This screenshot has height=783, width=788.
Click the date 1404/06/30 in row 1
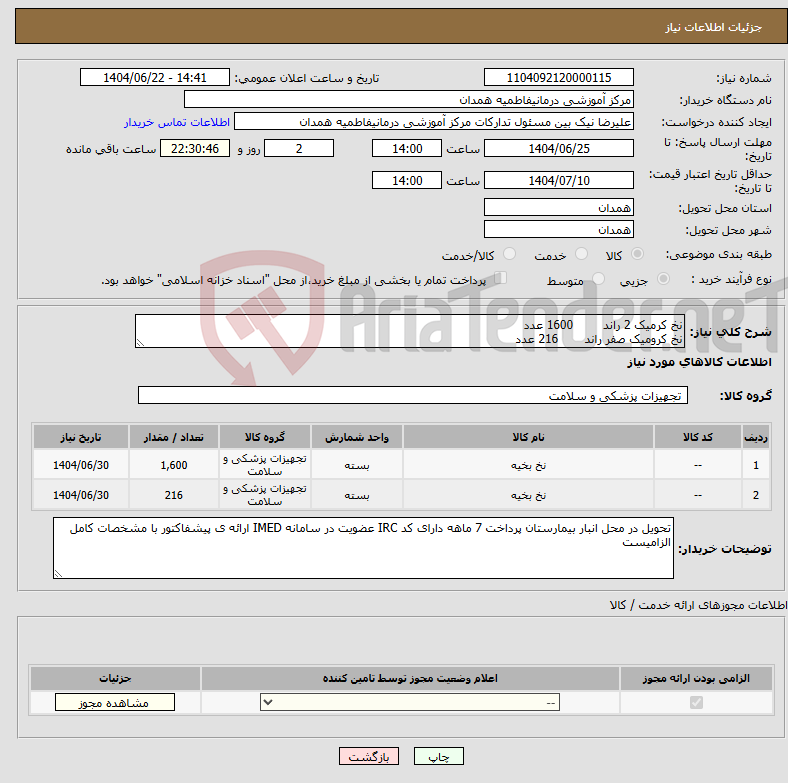pos(81,465)
